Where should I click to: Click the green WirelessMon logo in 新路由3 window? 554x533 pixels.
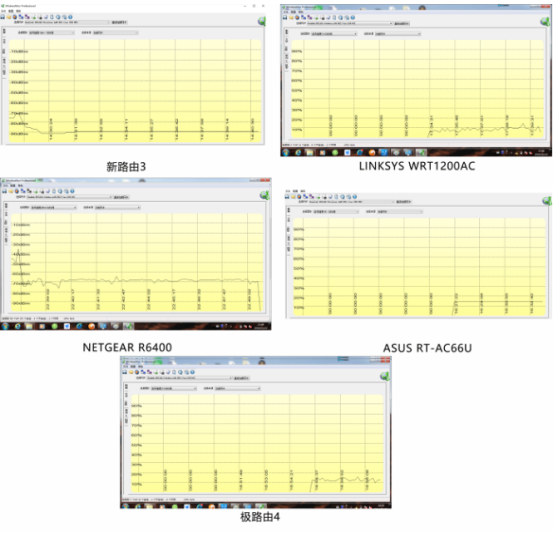(262, 21)
